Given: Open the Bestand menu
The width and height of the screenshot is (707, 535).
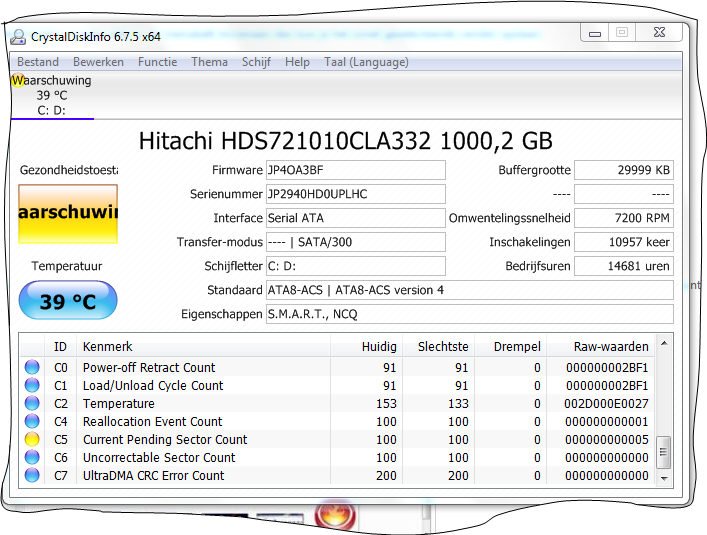Looking at the screenshot, I should pyautogui.click(x=38, y=62).
